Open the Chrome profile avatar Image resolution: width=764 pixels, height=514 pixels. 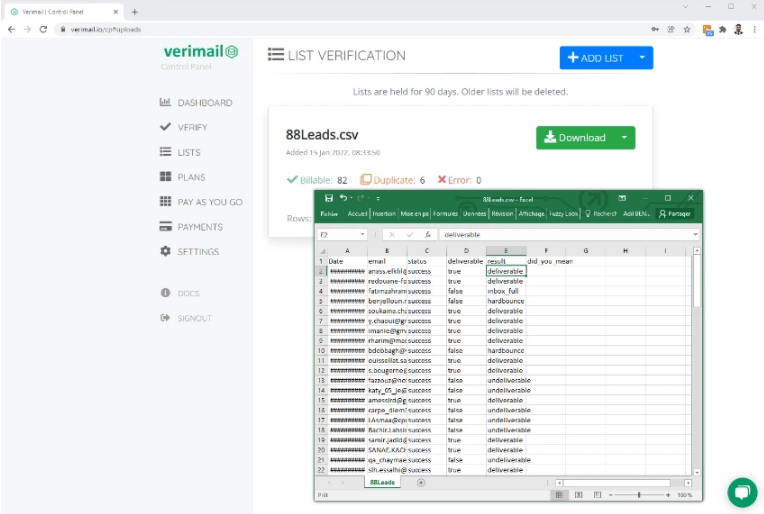point(738,29)
